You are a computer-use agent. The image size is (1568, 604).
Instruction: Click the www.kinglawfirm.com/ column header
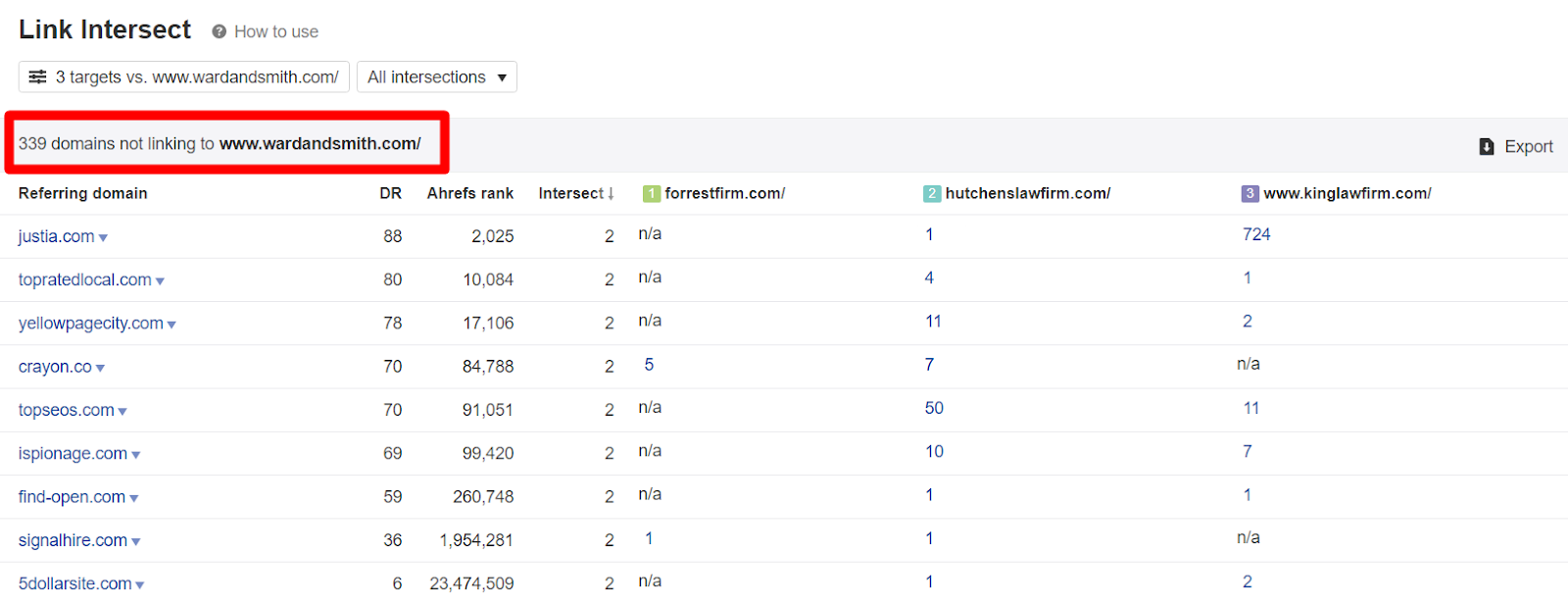(1347, 193)
